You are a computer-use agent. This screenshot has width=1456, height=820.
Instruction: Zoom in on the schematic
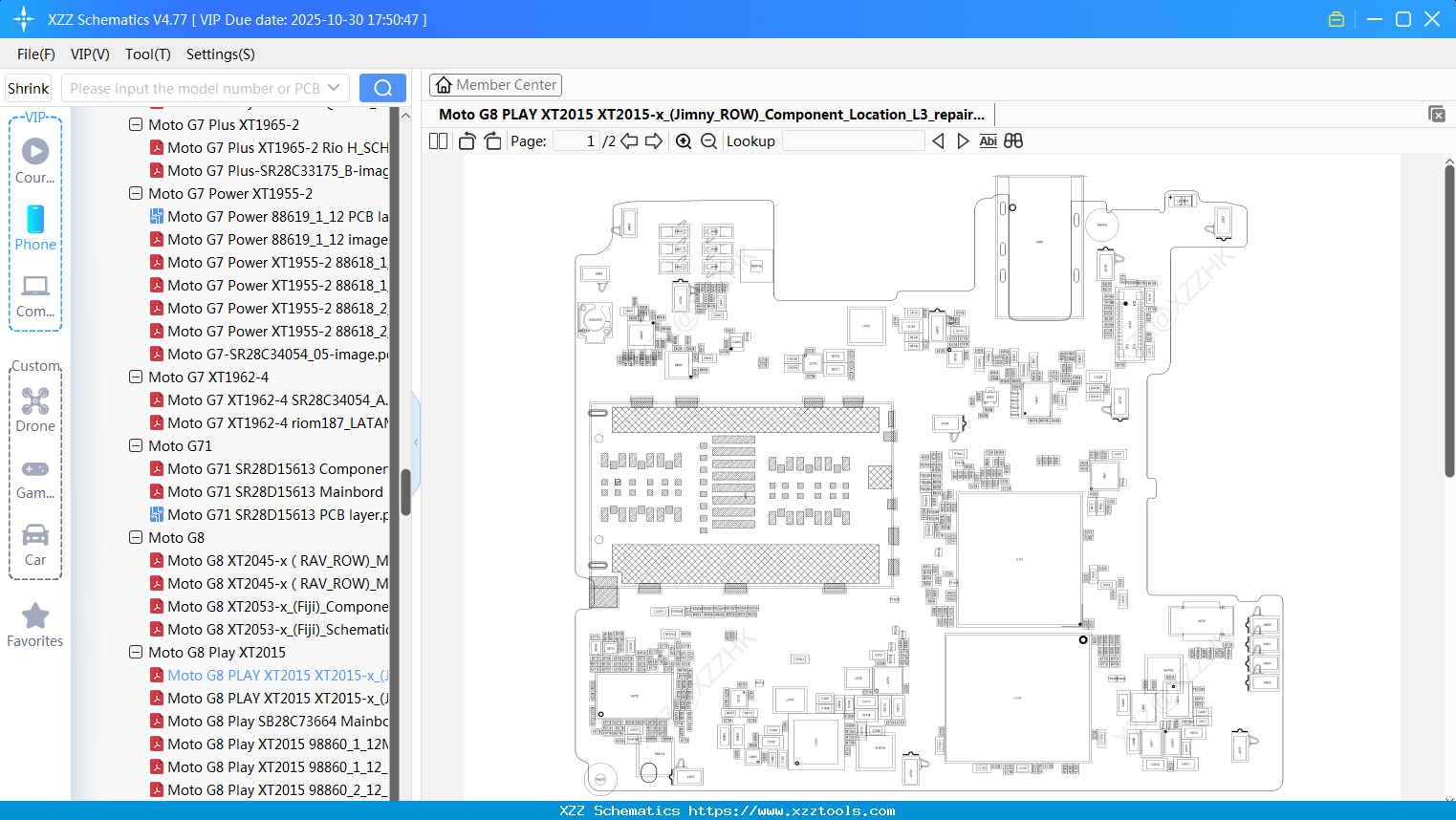tap(684, 141)
